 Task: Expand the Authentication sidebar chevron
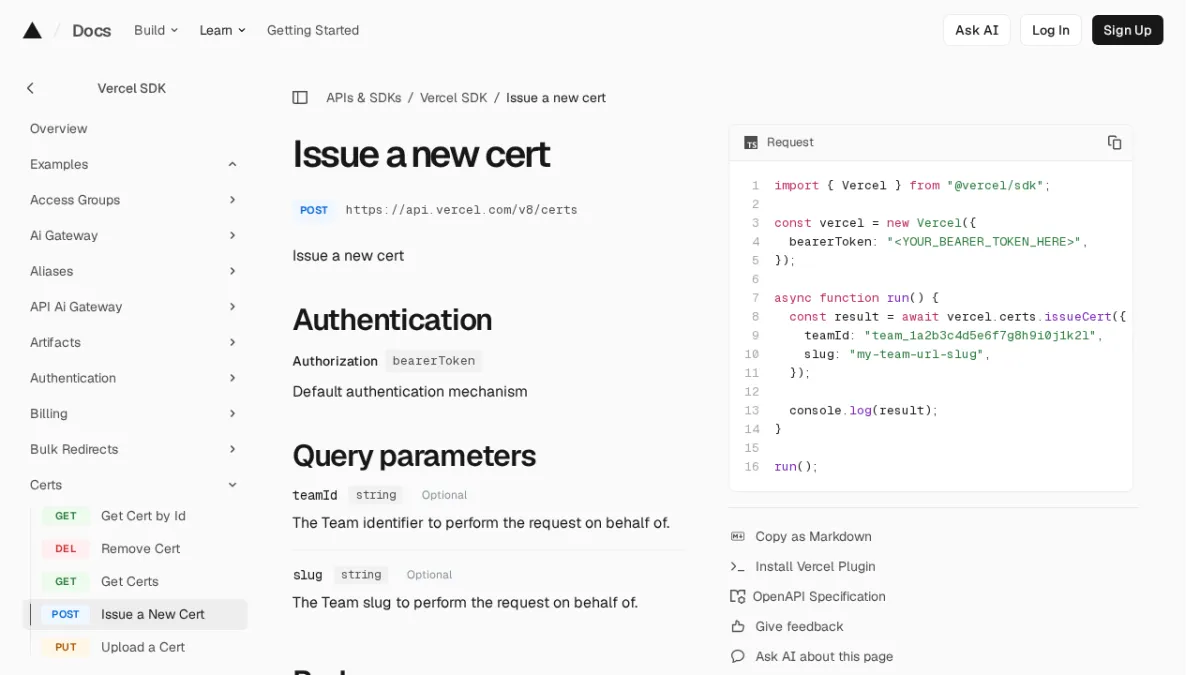[x=232, y=378]
